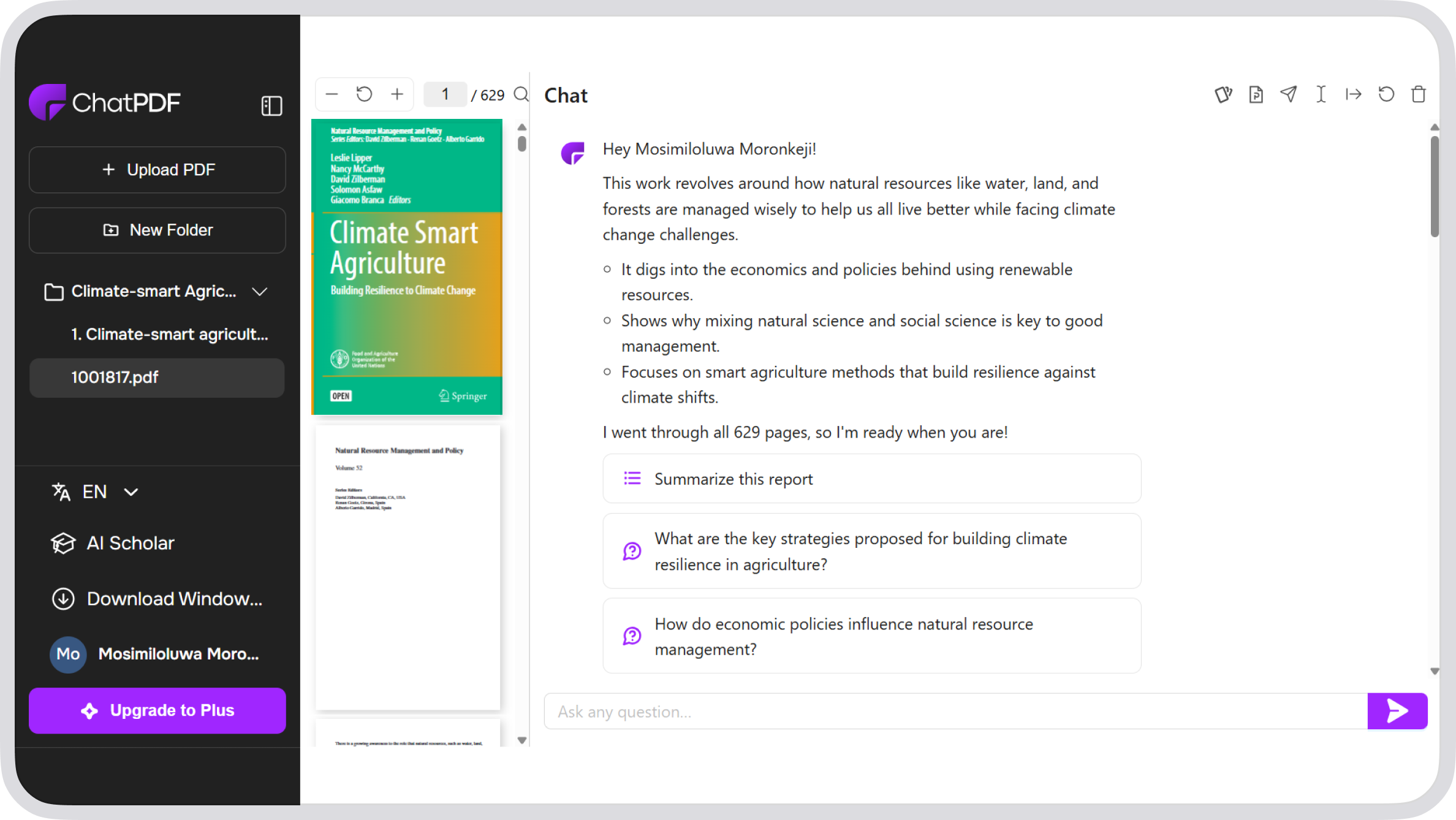The height and width of the screenshot is (820, 1456).
Task: Open the EN language dropdown
Action: tap(96, 492)
